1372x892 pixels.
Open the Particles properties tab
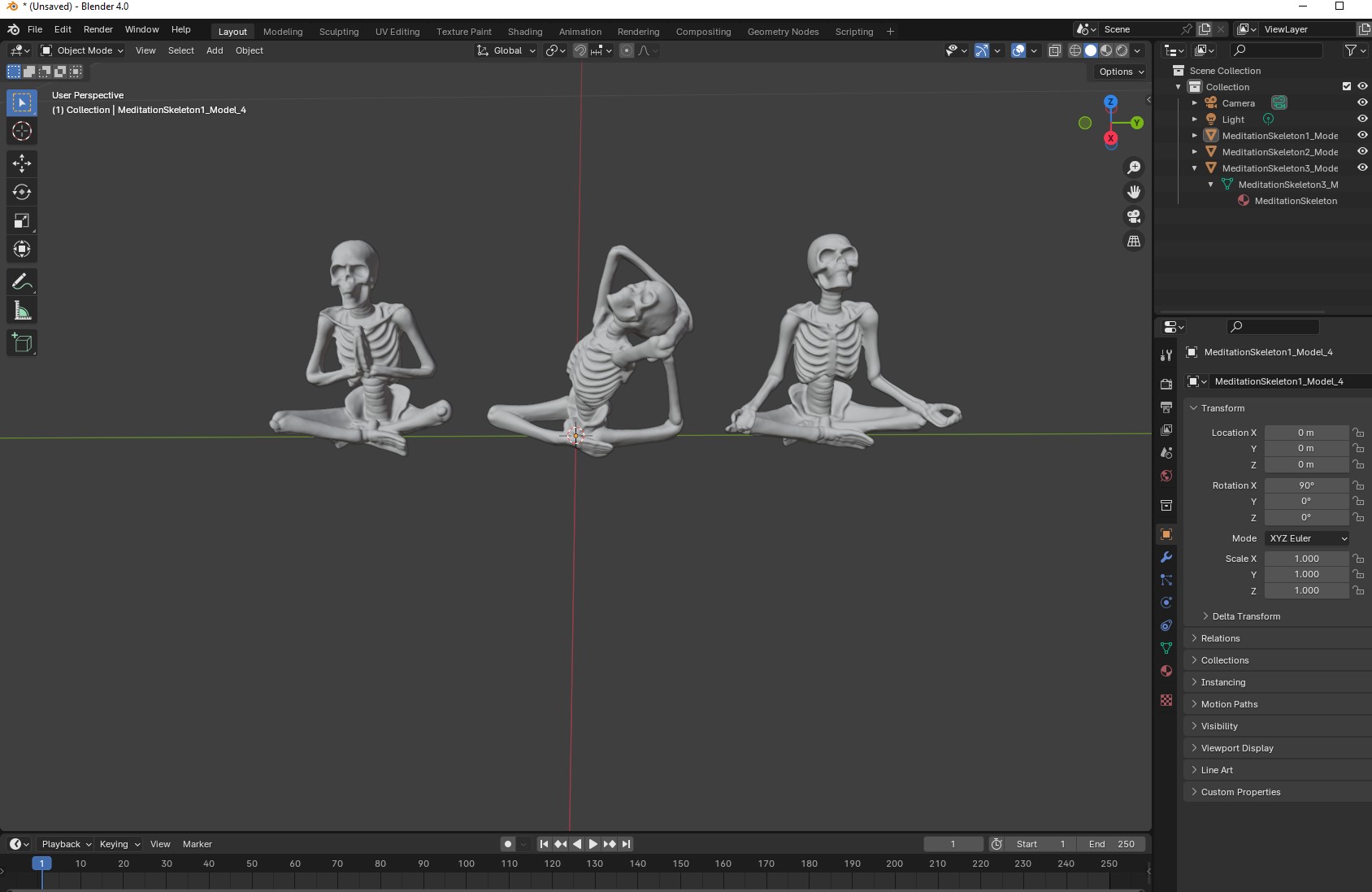tap(1166, 580)
